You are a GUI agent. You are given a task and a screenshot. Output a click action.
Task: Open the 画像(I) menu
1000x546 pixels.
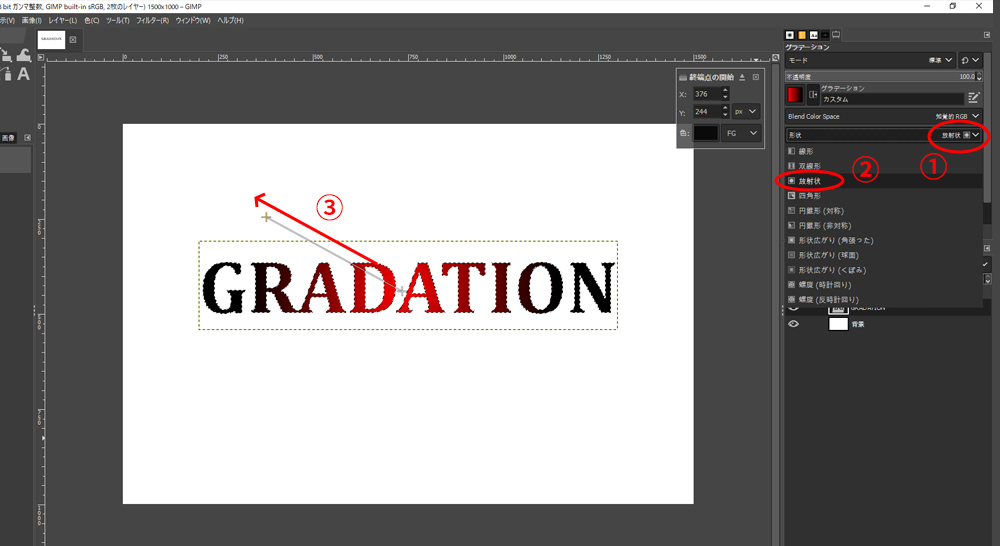pyautogui.click(x=32, y=20)
